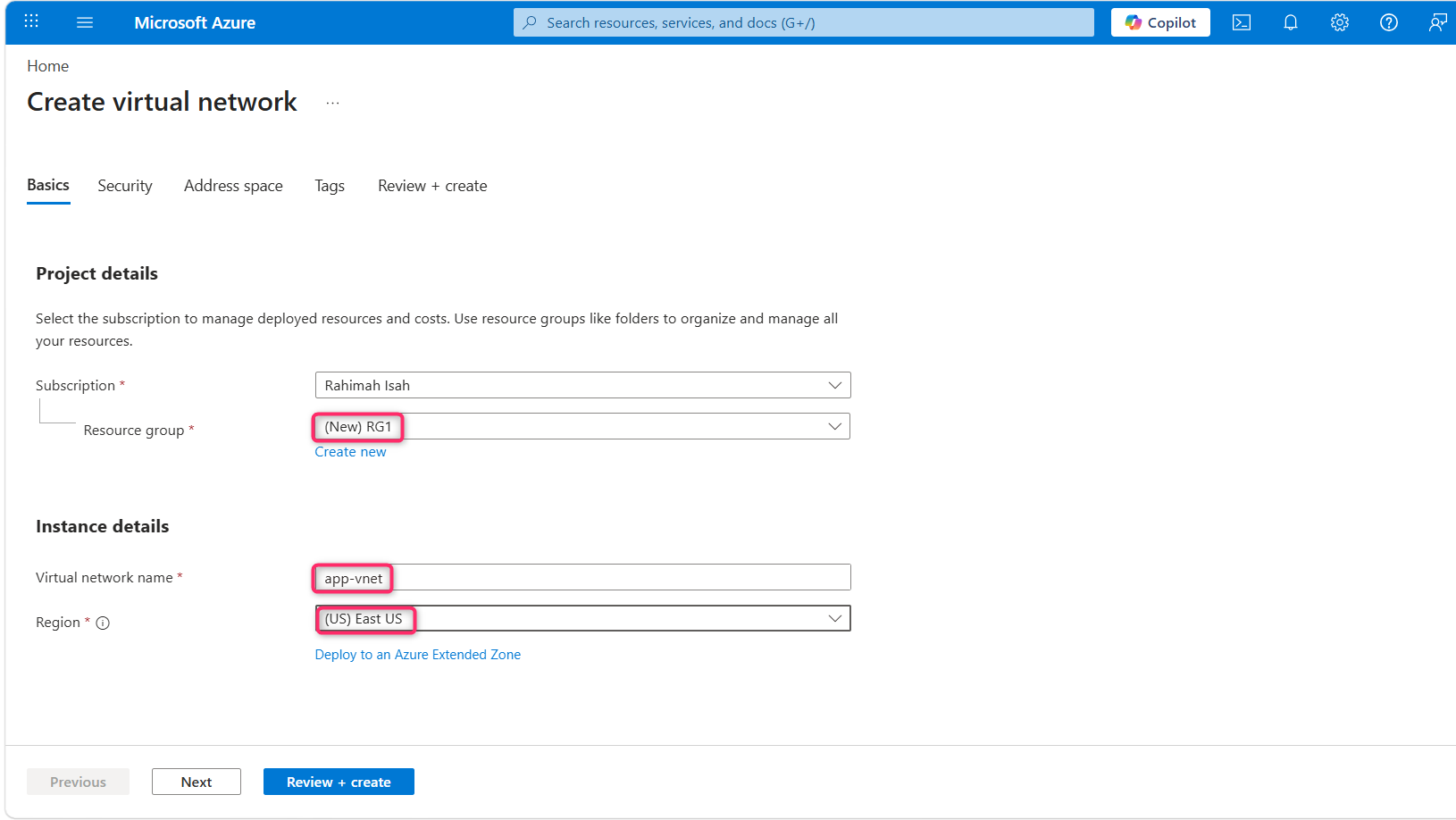
Task: Click the search magnifier icon
Action: pos(530,22)
